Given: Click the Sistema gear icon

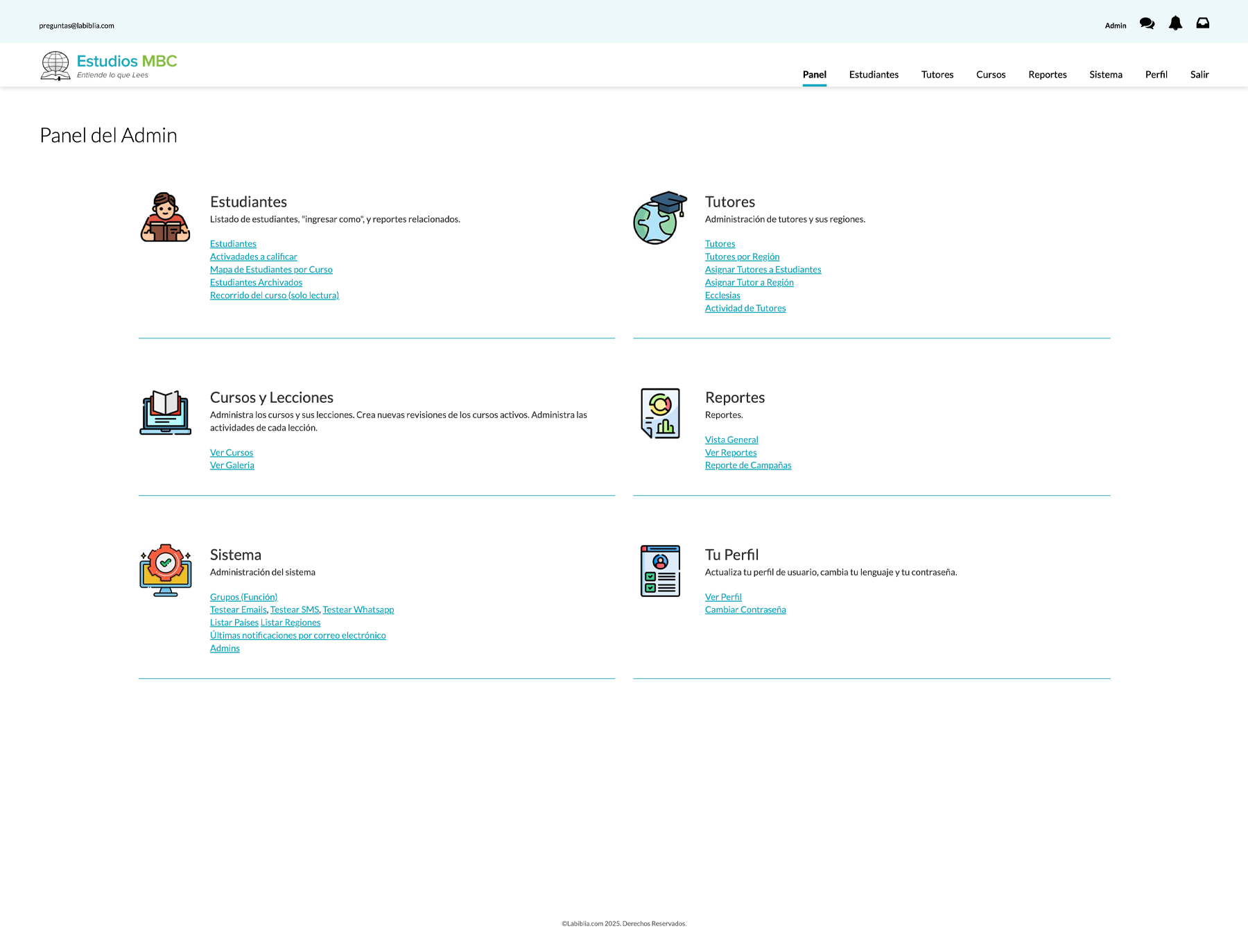Looking at the screenshot, I should [165, 570].
